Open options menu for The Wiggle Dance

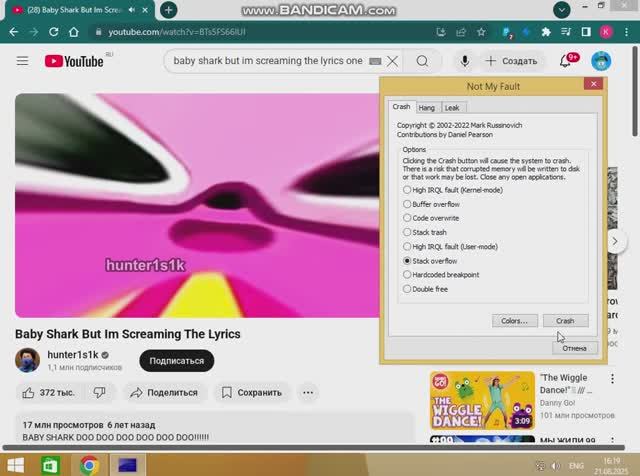612,379
